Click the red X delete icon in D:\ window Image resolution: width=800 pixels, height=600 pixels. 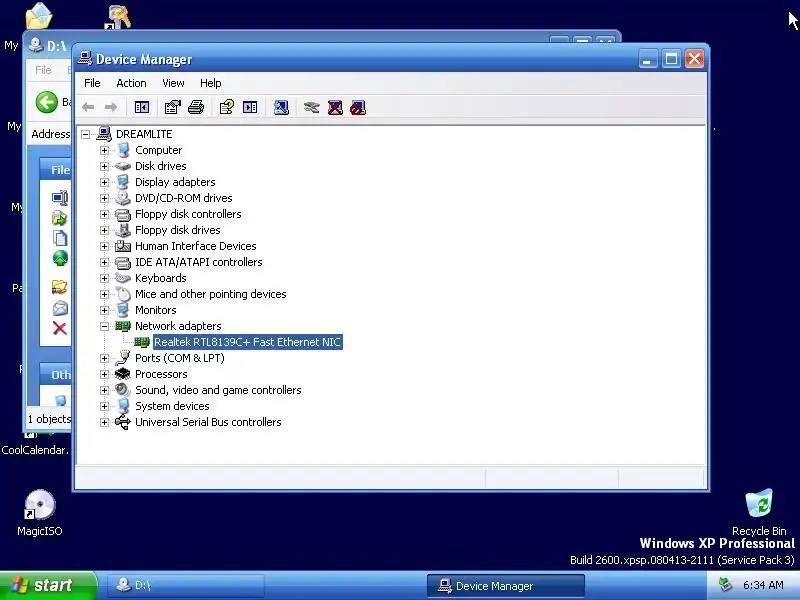click(x=60, y=329)
